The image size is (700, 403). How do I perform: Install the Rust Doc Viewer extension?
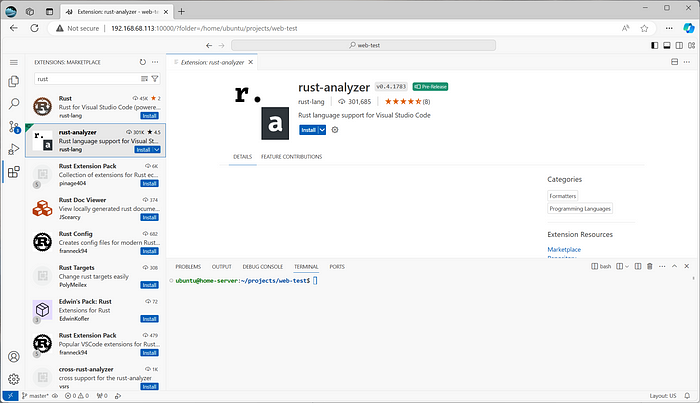click(x=150, y=218)
